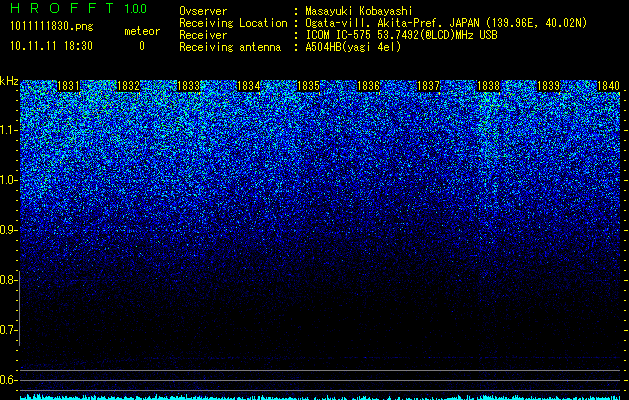Click the date stamp 10.11.11 18:30

51,46
